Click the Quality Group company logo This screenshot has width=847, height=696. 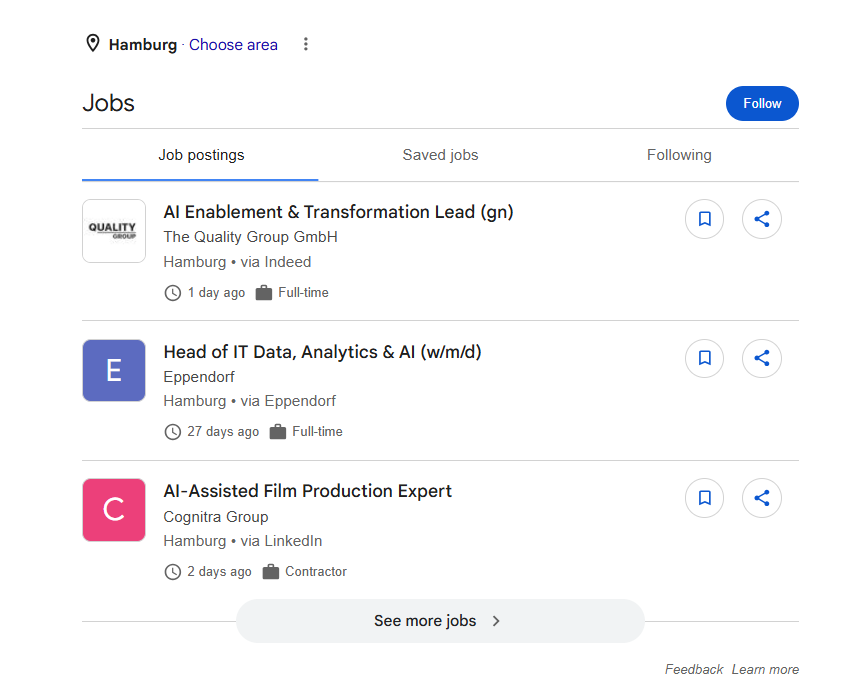point(114,231)
